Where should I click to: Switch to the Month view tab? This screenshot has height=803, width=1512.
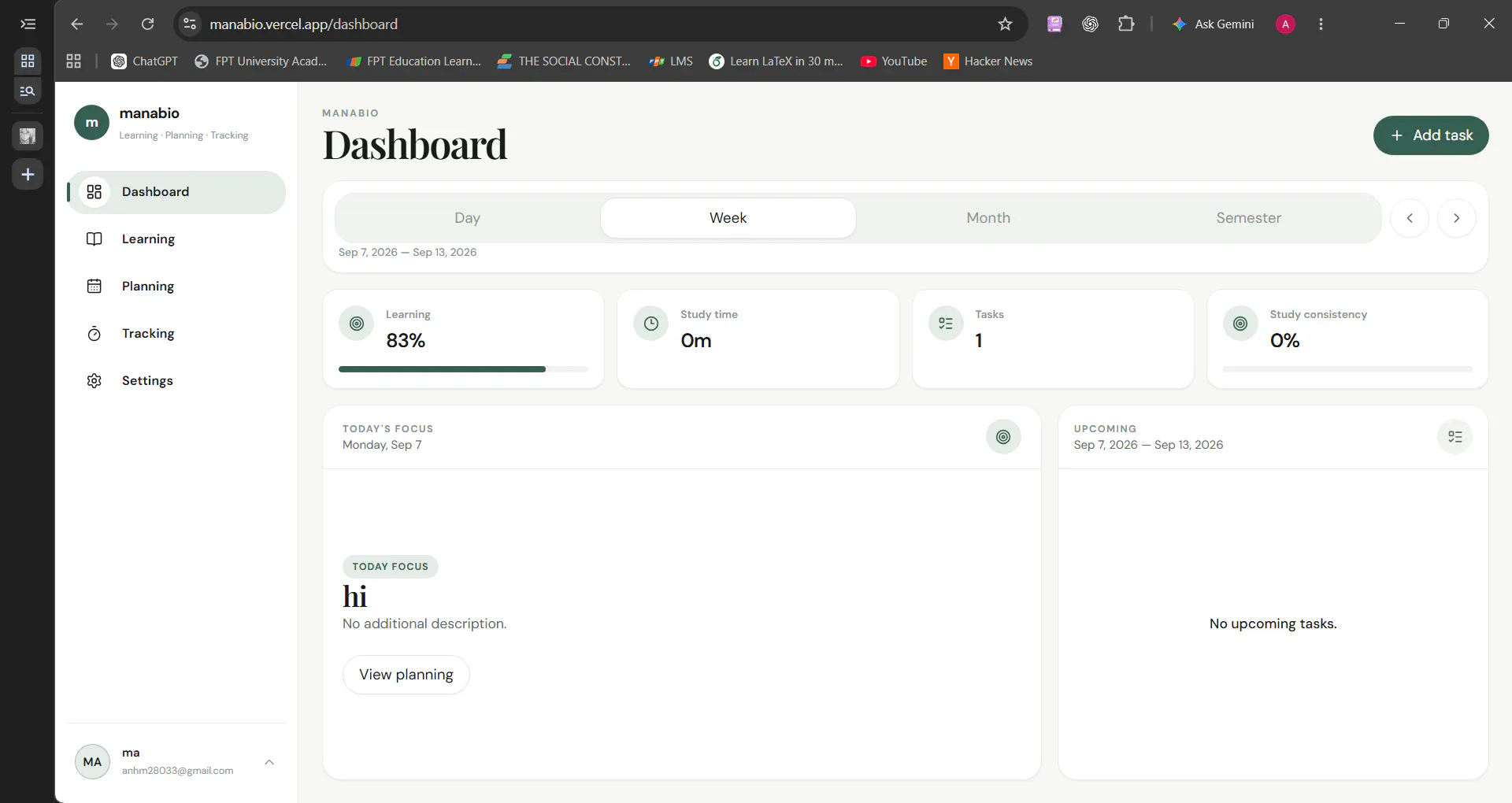pyautogui.click(x=988, y=218)
